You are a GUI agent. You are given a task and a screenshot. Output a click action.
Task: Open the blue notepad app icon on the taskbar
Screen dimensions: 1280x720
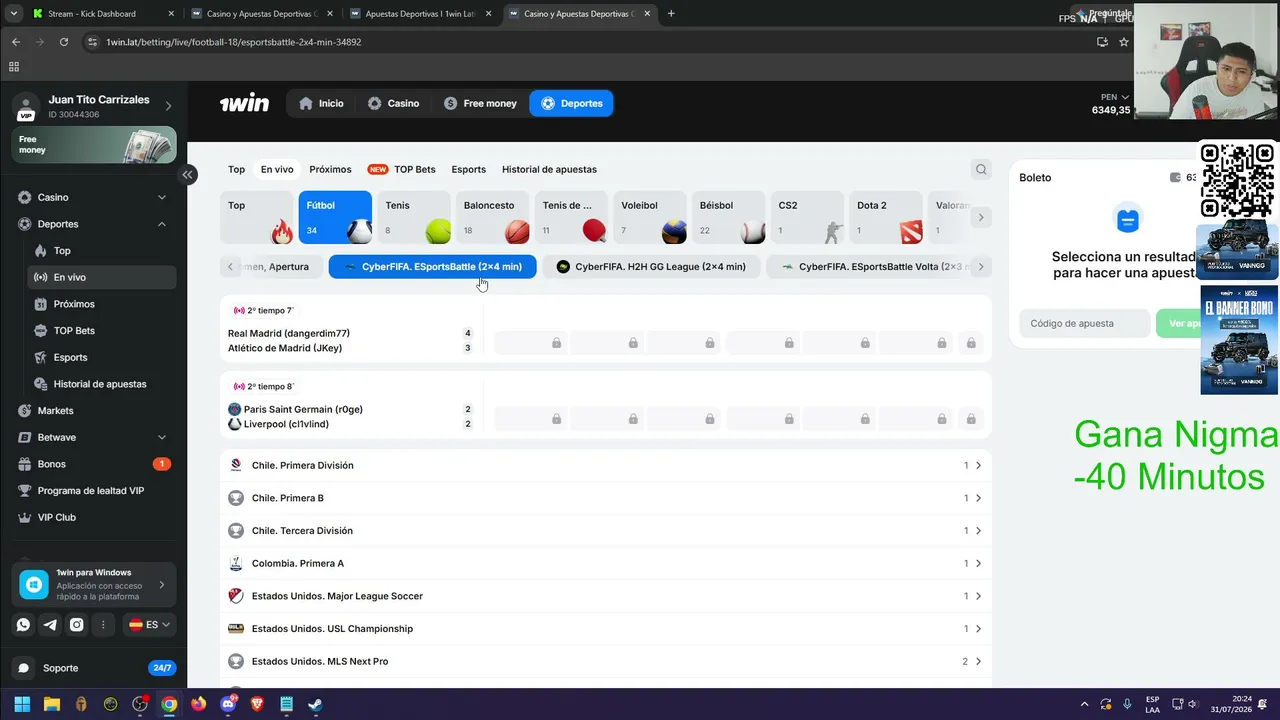286,704
